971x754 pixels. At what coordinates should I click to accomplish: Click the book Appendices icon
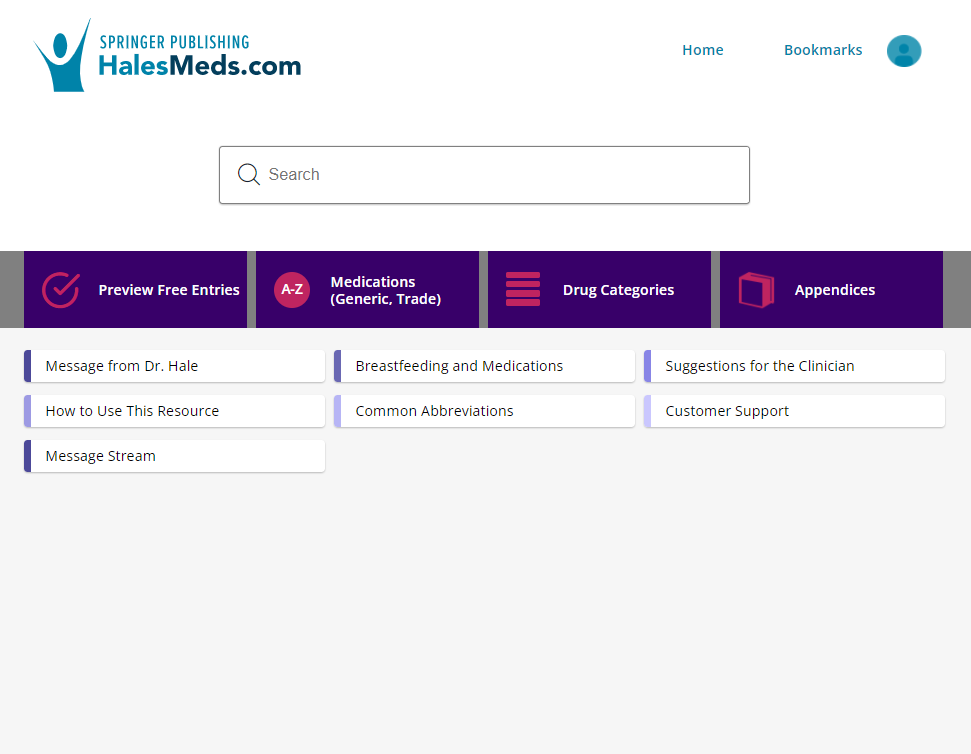(x=756, y=290)
